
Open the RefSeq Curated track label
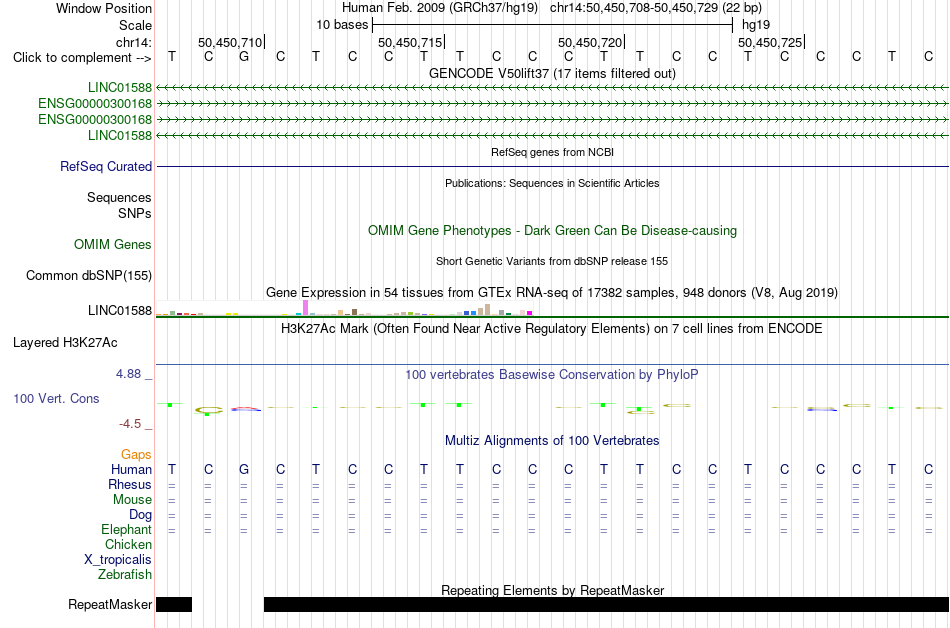point(106,167)
